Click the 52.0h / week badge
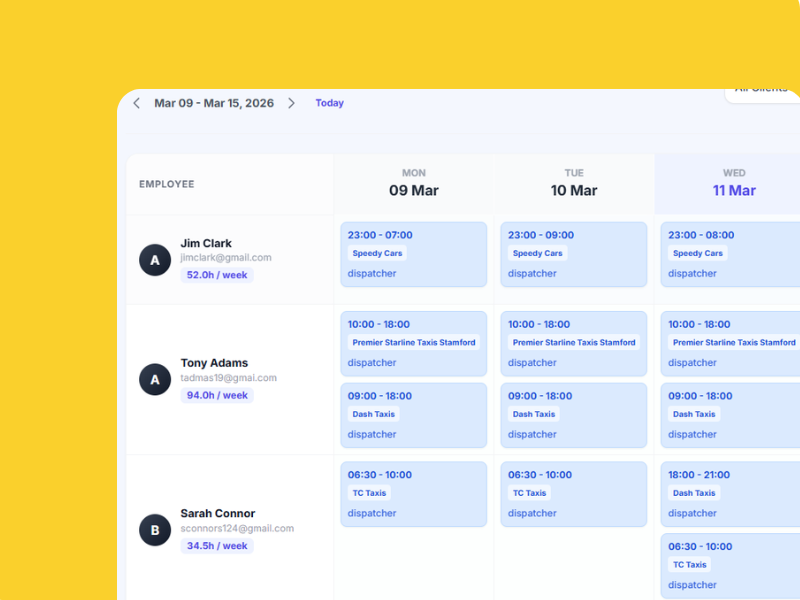This screenshot has height=600, width=800. (217, 275)
